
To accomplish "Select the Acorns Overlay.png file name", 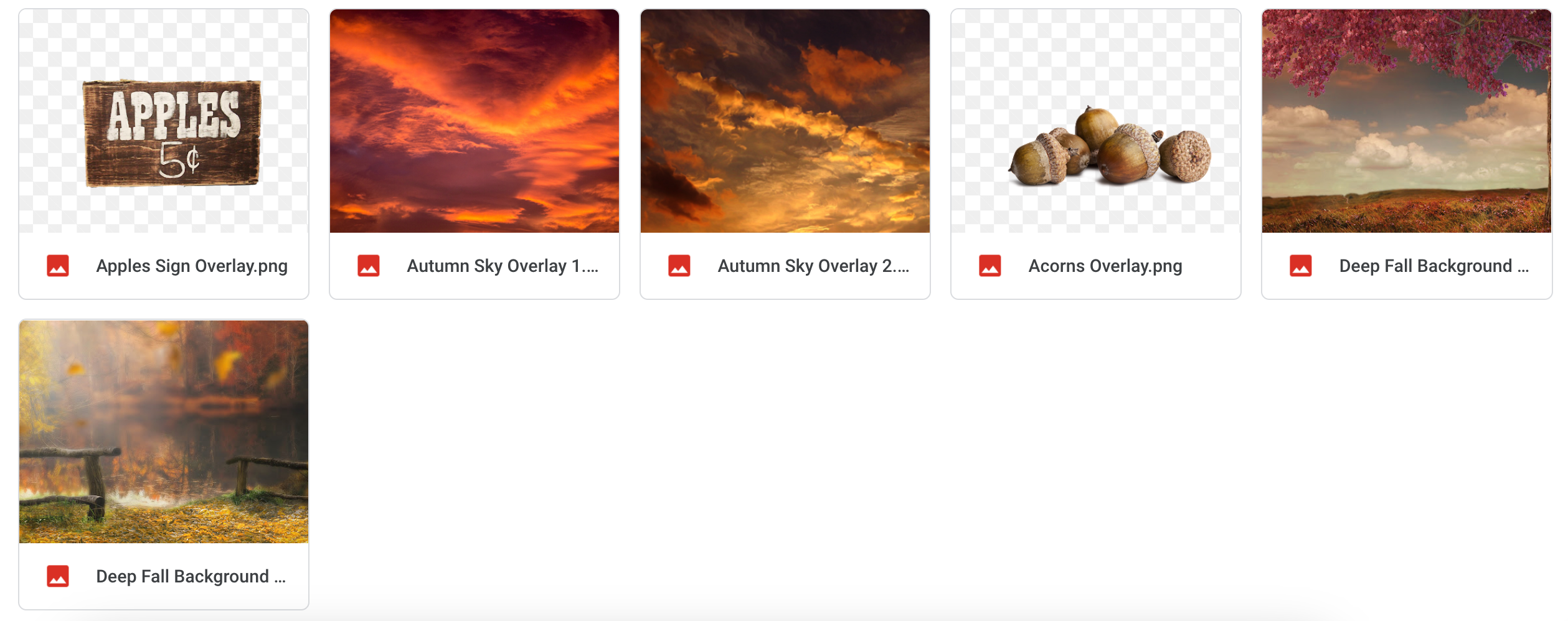I will pyautogui.click(x=1105, y=266).
